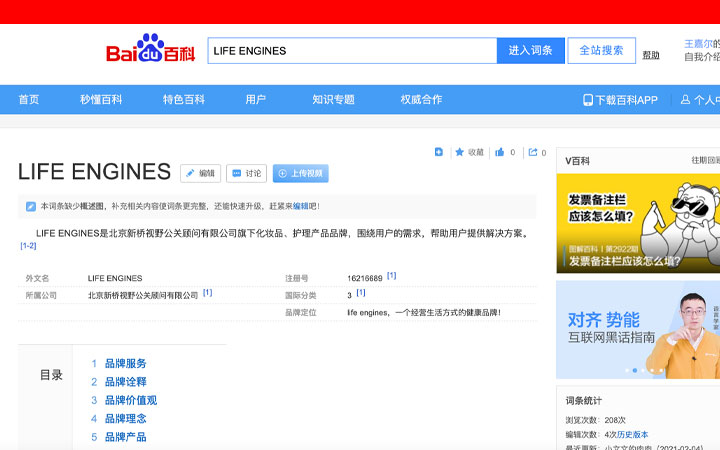The height and width of the screenshot is (450, 720).
Task: Jump to section 3 品牌价值观
Action: coord(131,400)
